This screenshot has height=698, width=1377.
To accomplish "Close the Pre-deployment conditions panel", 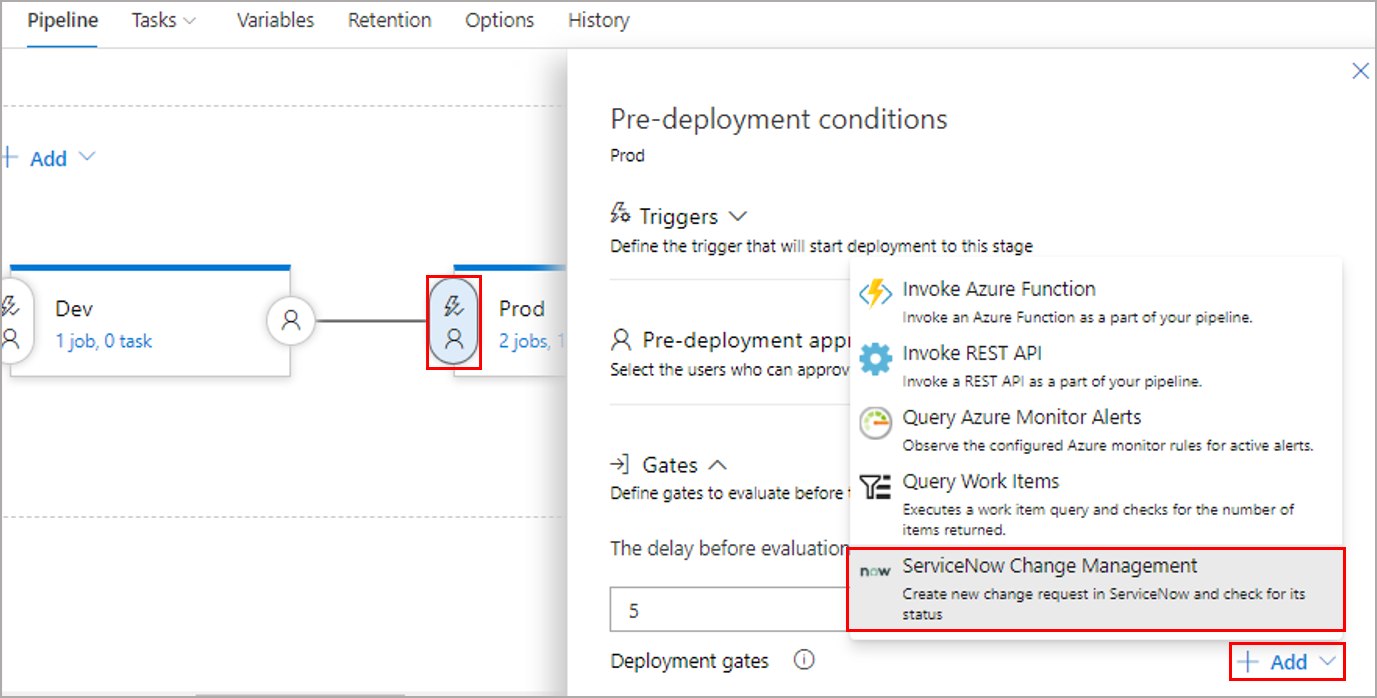I will click(1360, 70).
